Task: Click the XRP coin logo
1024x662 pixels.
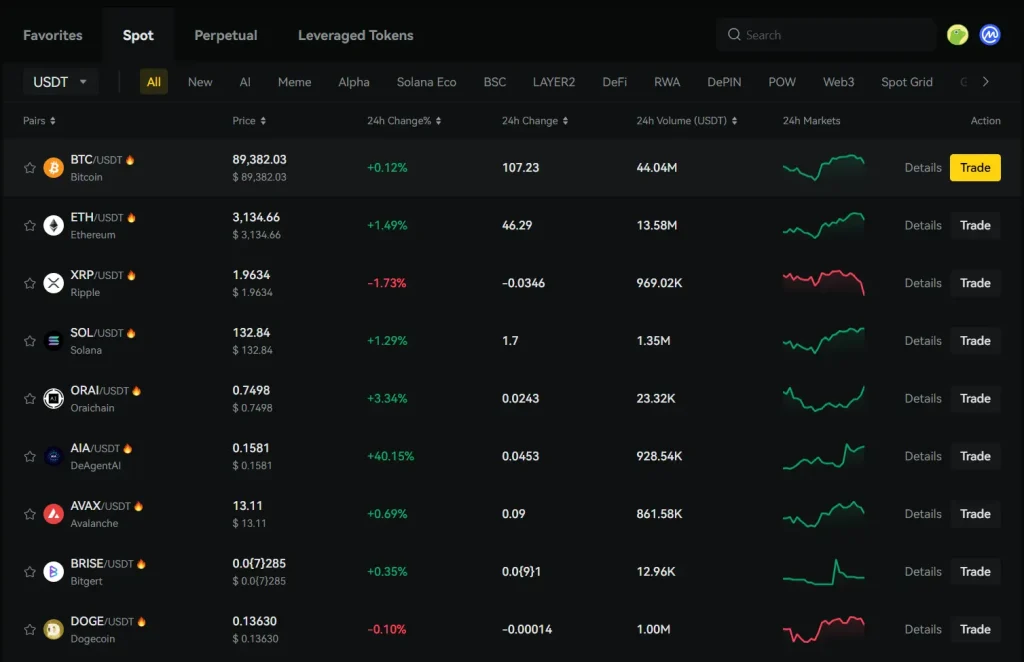Action: [x=53, y=283]
